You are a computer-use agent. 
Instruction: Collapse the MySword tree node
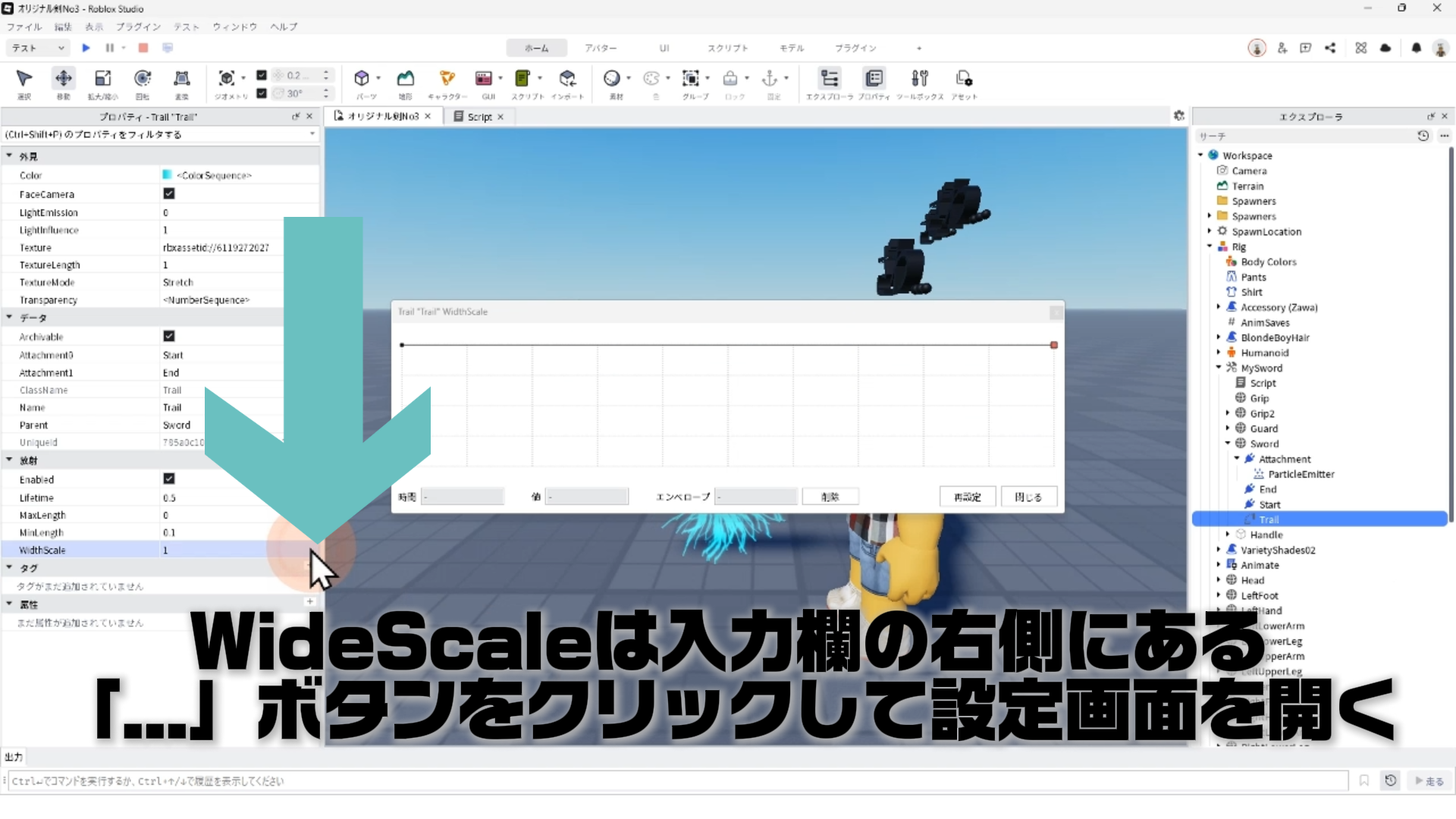click(x=1219, y=367)
